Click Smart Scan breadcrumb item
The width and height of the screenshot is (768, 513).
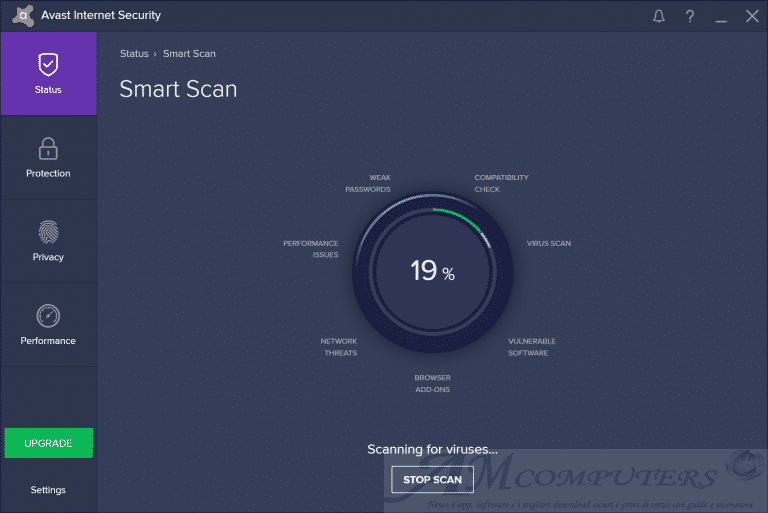coord(189,54)
